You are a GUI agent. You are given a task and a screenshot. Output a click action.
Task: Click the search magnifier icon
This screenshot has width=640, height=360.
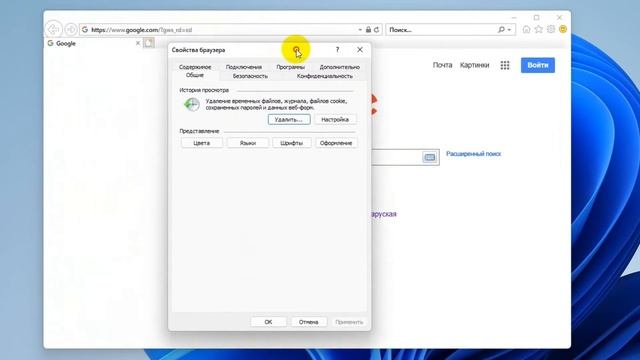tap(501, 30)
